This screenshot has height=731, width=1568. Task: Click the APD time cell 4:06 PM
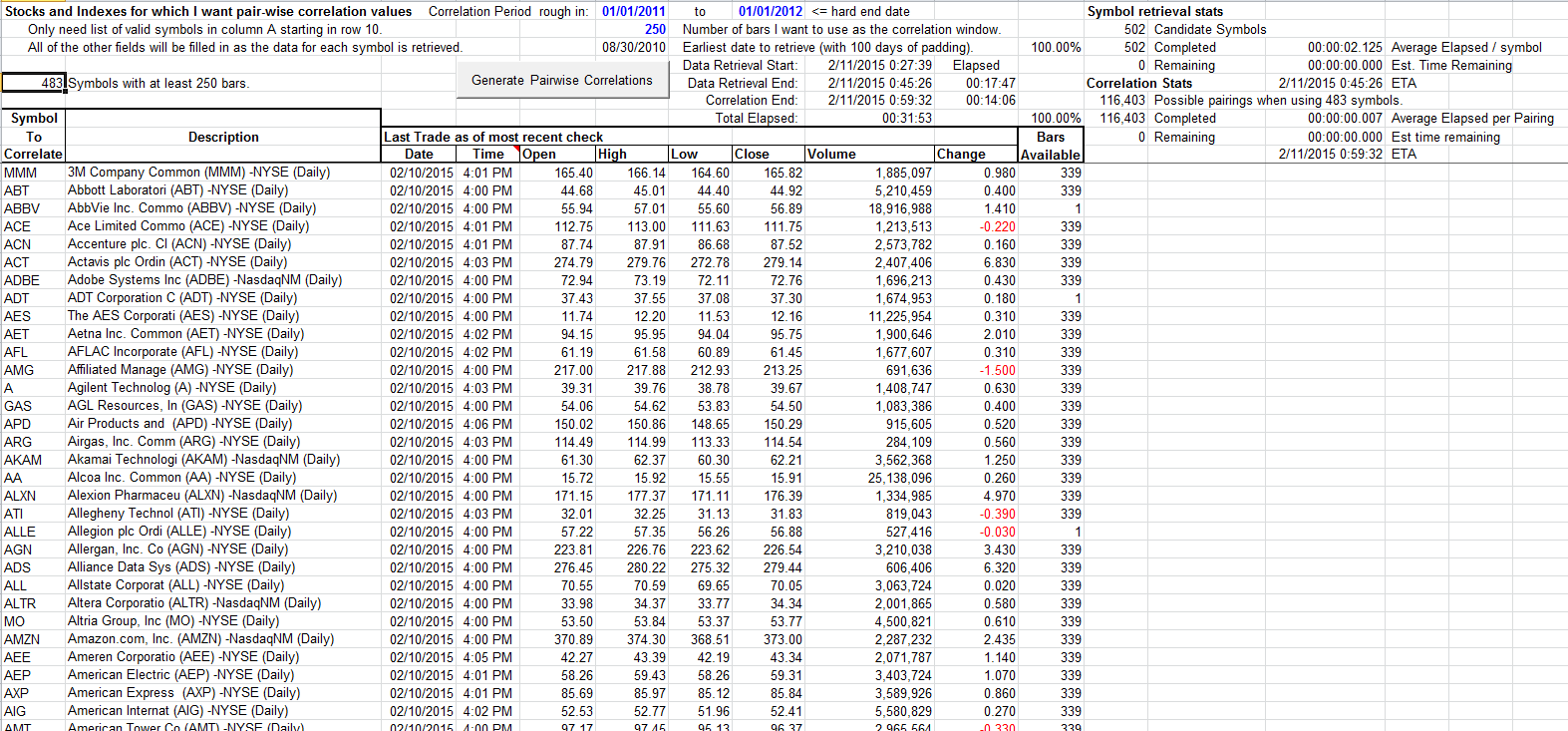point(488,424)
